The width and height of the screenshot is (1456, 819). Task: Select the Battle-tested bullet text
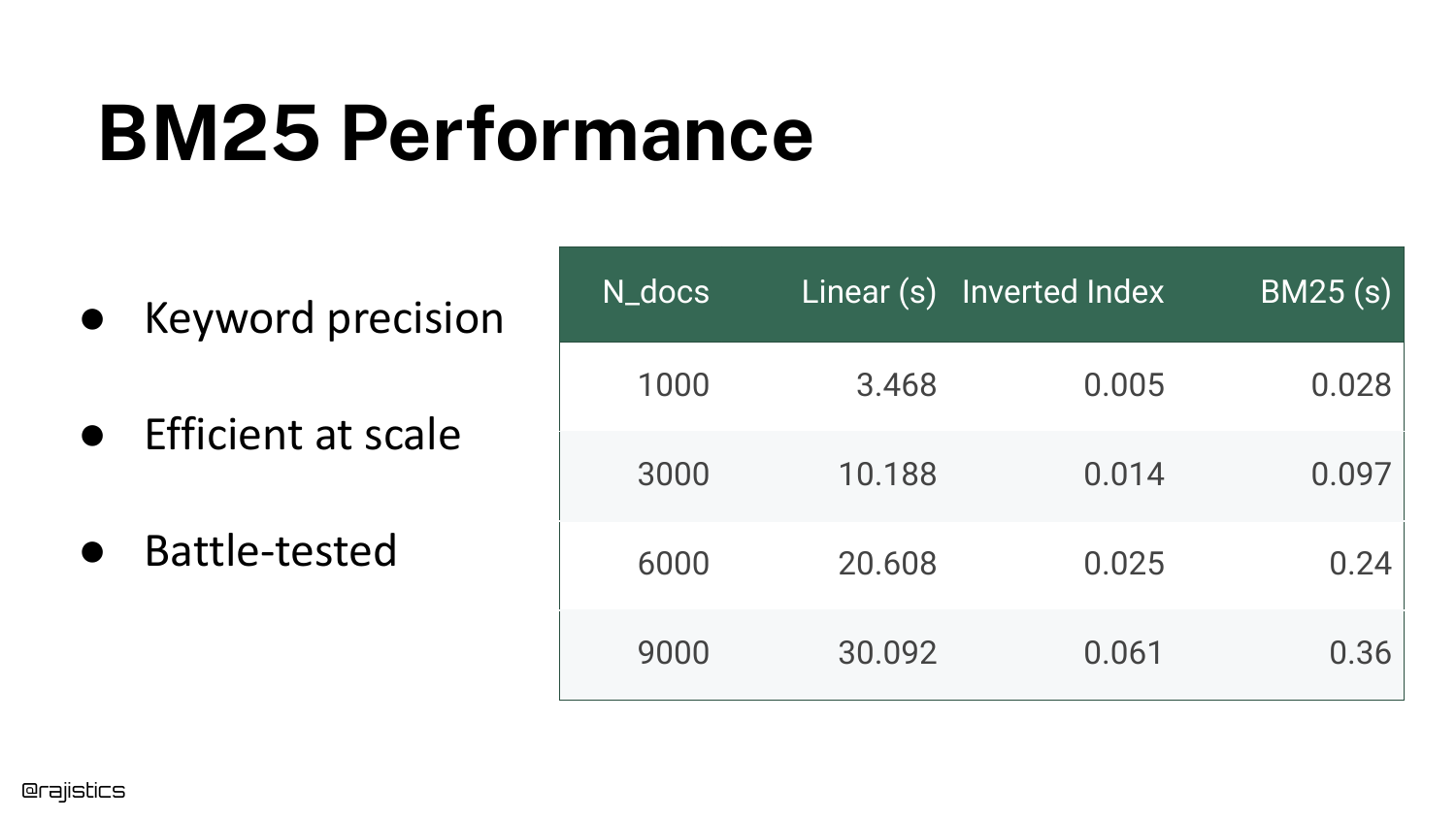(270, 551)
